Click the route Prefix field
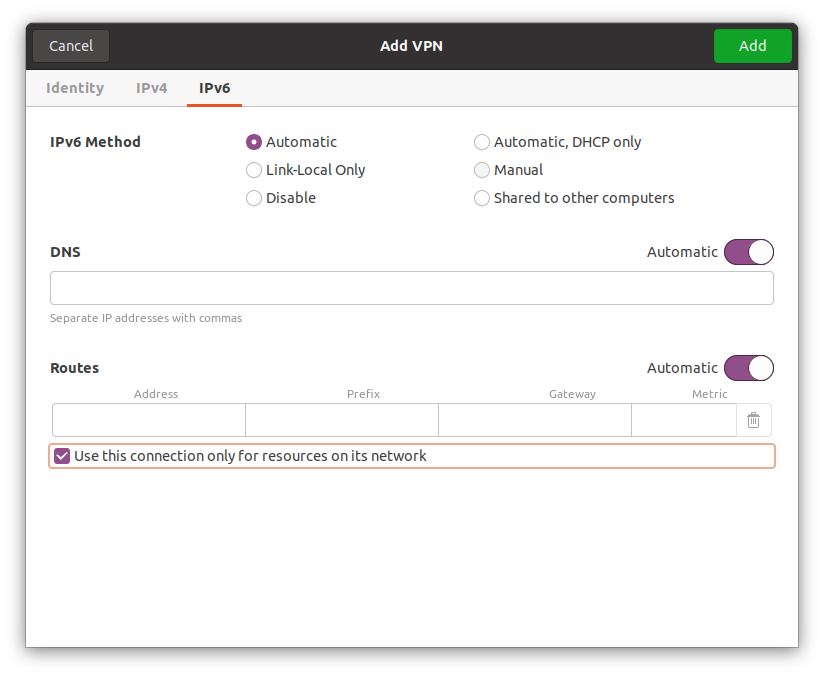 click(342, 421)
